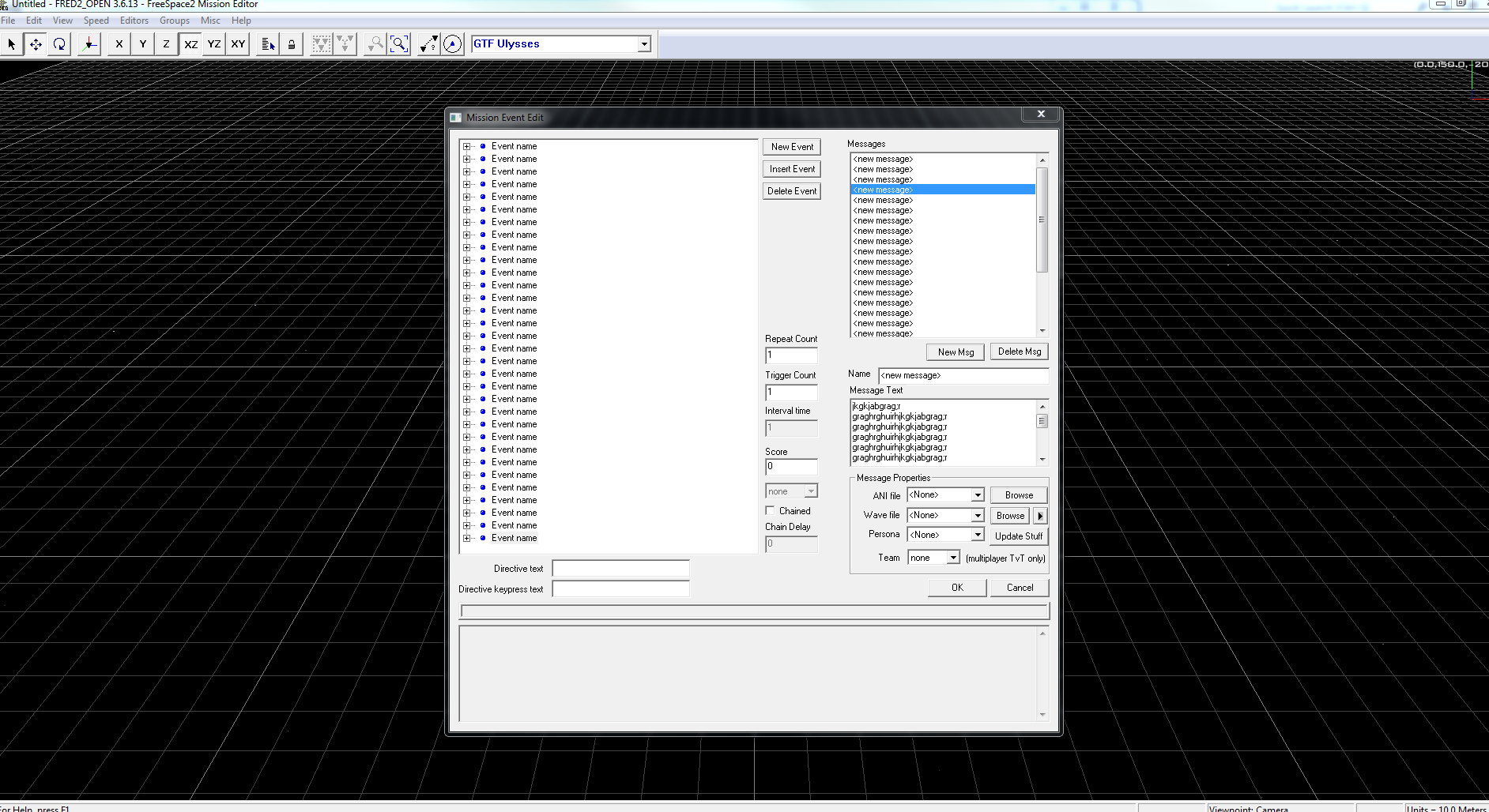
Task: Click the Messages list scroll-down arrow
Action: point(1042,331)
